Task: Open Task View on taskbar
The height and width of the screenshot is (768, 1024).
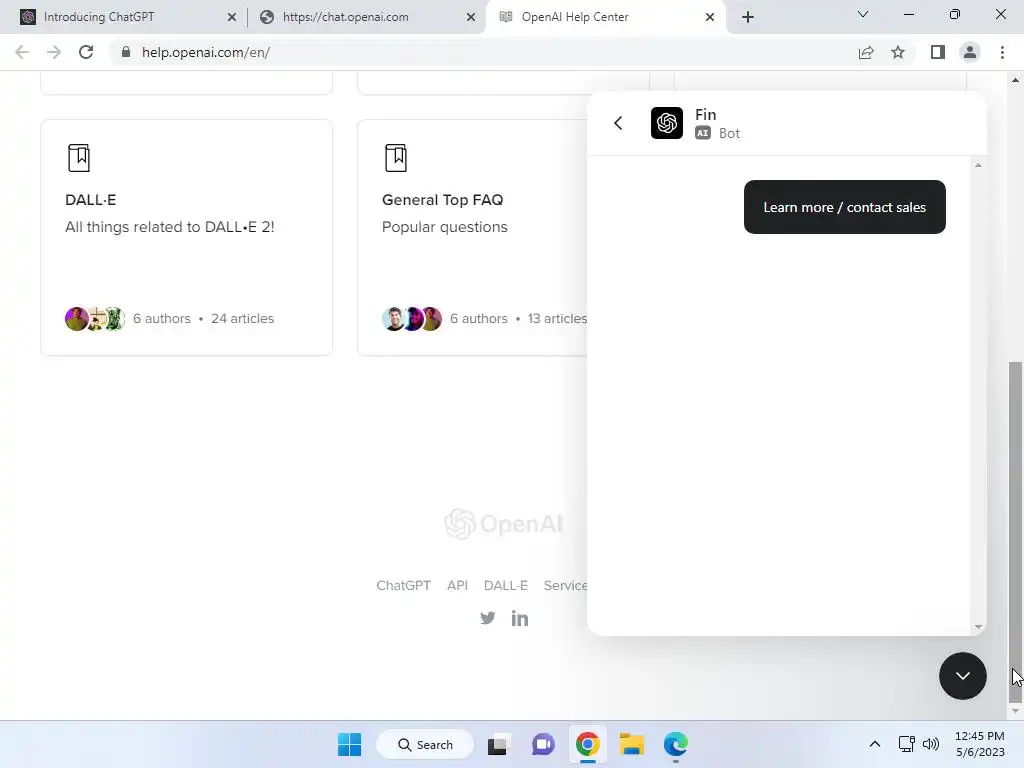Action: tap(498, 744)
